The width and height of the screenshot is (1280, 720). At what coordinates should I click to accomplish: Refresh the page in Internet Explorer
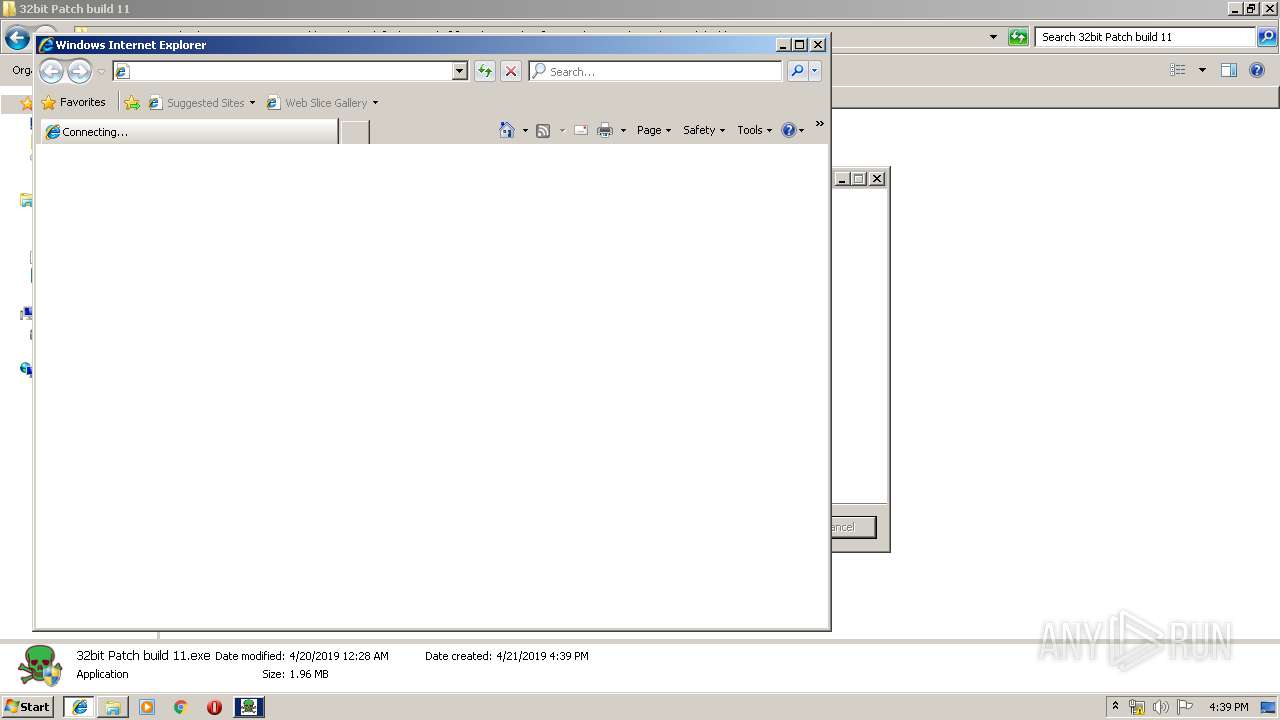(485, 71)
